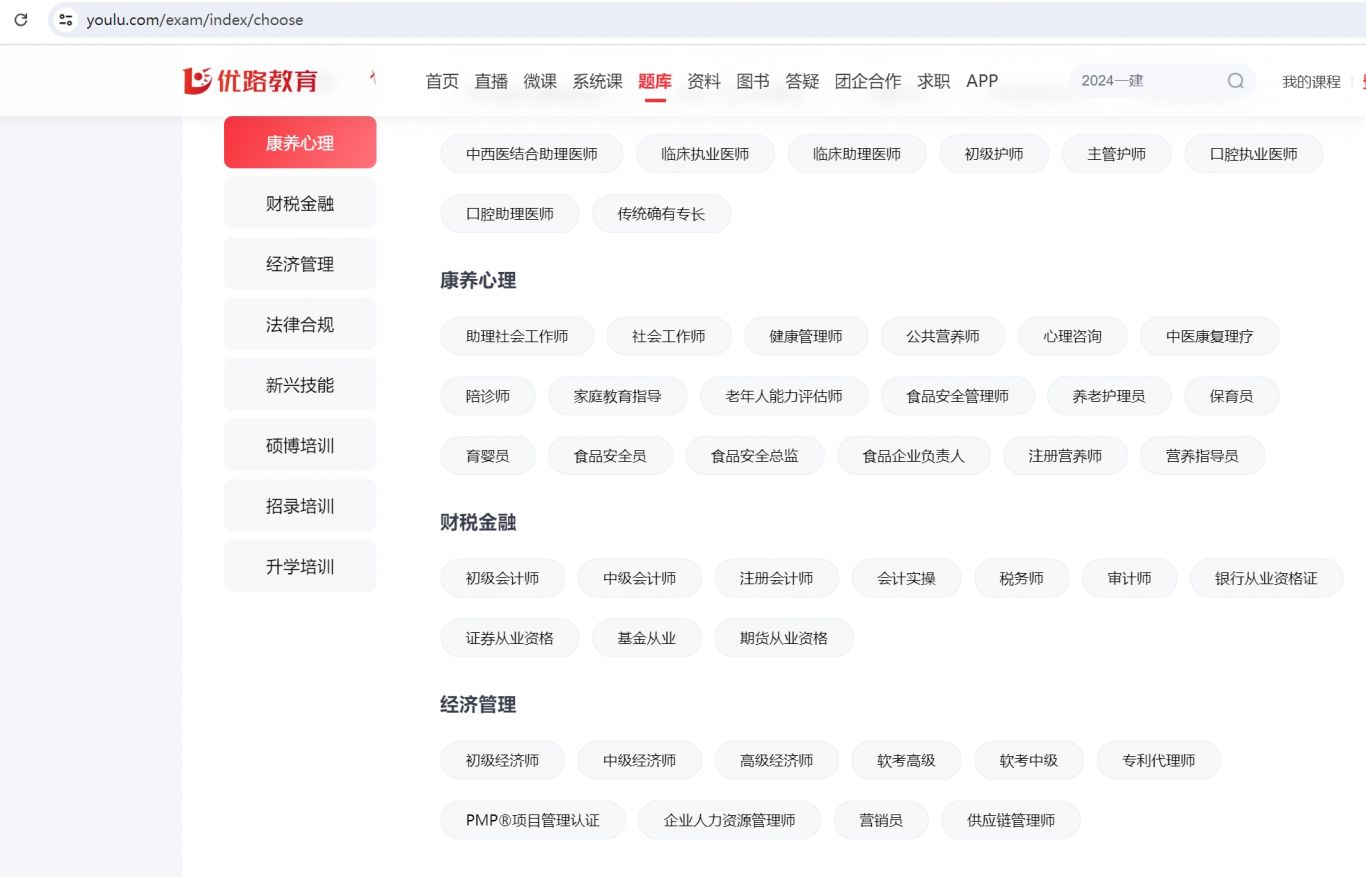Viewport: 1366px width, 877px height.
Task: Select the 题库 navigation tab
Action: click(x=655, y=81)
